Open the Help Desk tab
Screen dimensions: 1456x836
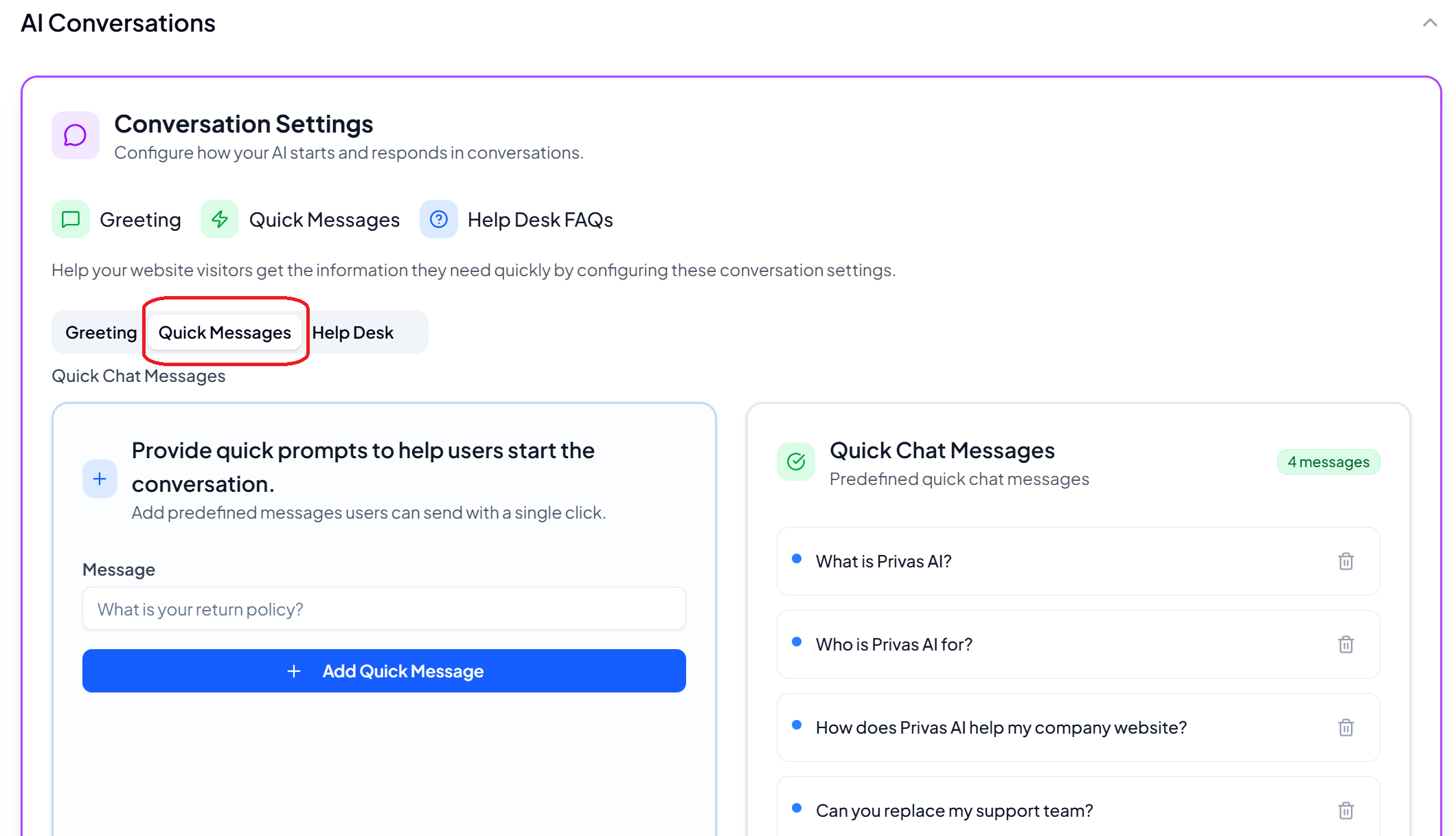[353, 332]
